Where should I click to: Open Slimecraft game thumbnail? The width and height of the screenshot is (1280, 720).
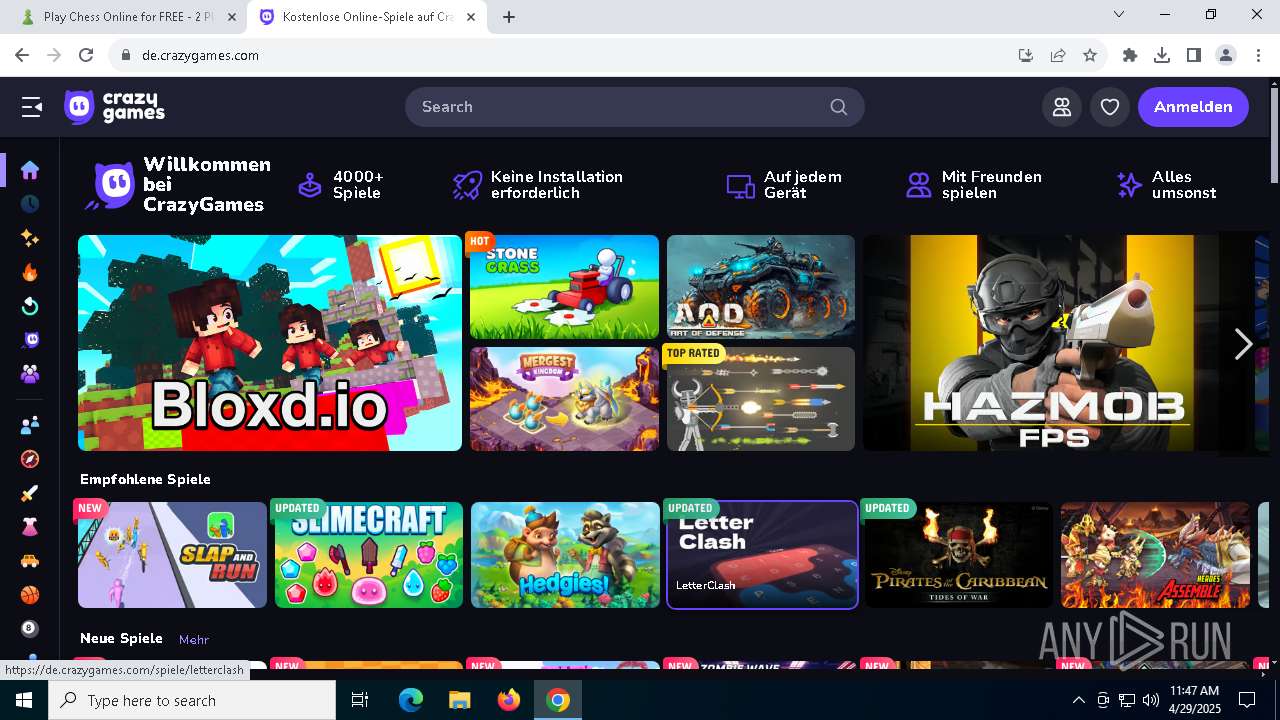pos(369,555)
